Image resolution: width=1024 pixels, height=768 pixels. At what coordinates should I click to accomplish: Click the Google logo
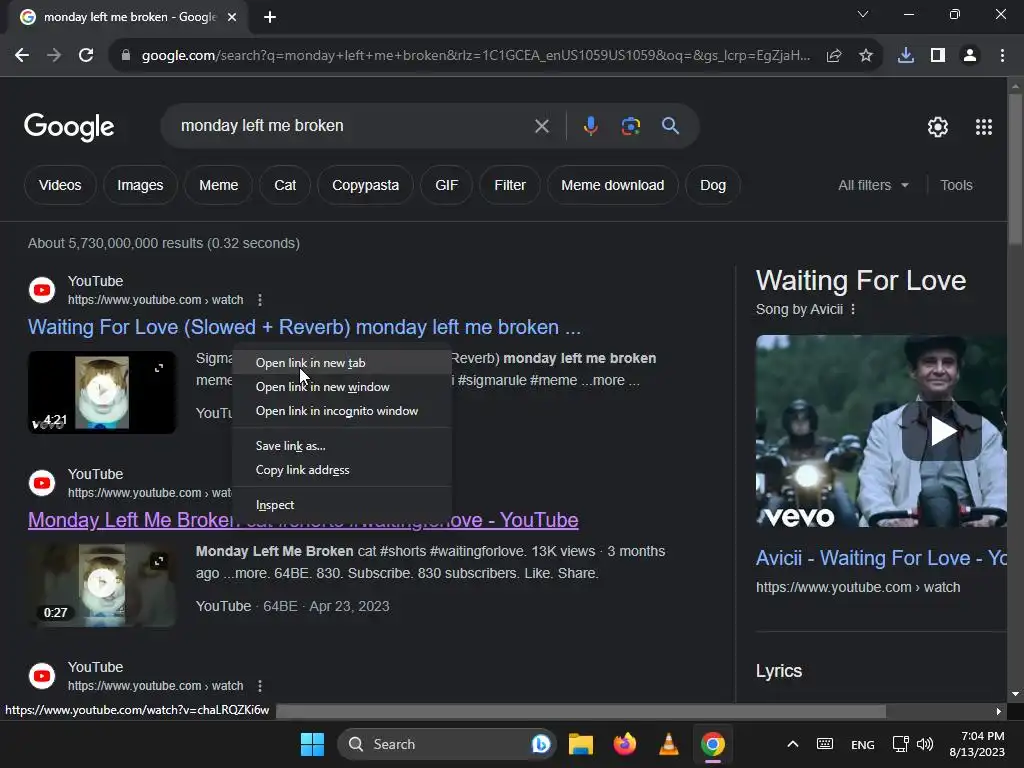click(x=69, y=127)
